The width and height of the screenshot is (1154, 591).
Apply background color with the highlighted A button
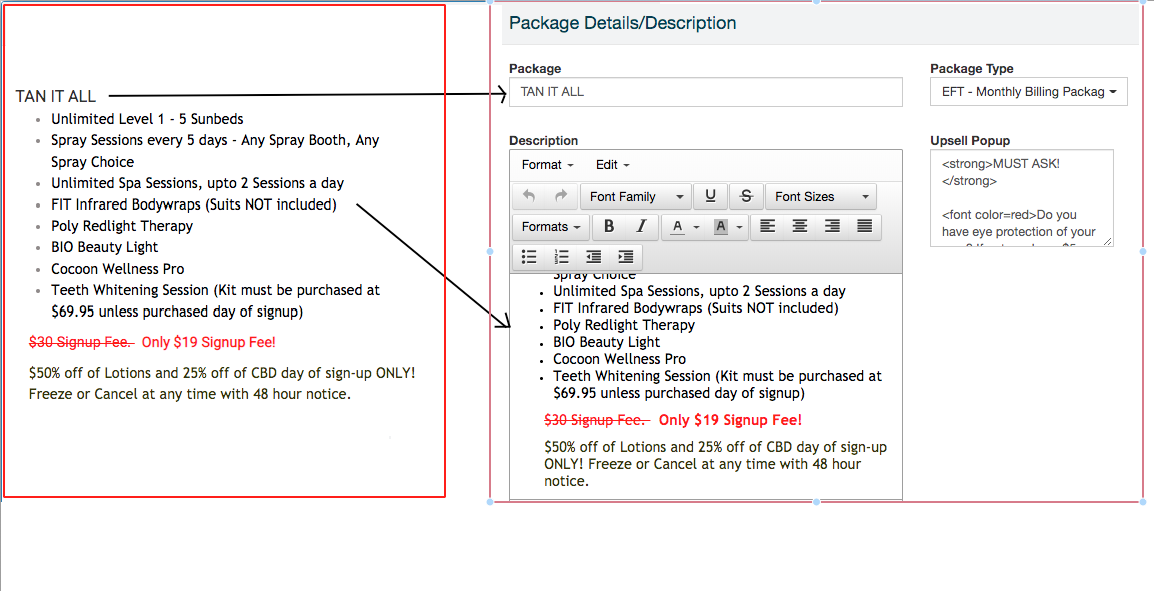pos(721,227)
